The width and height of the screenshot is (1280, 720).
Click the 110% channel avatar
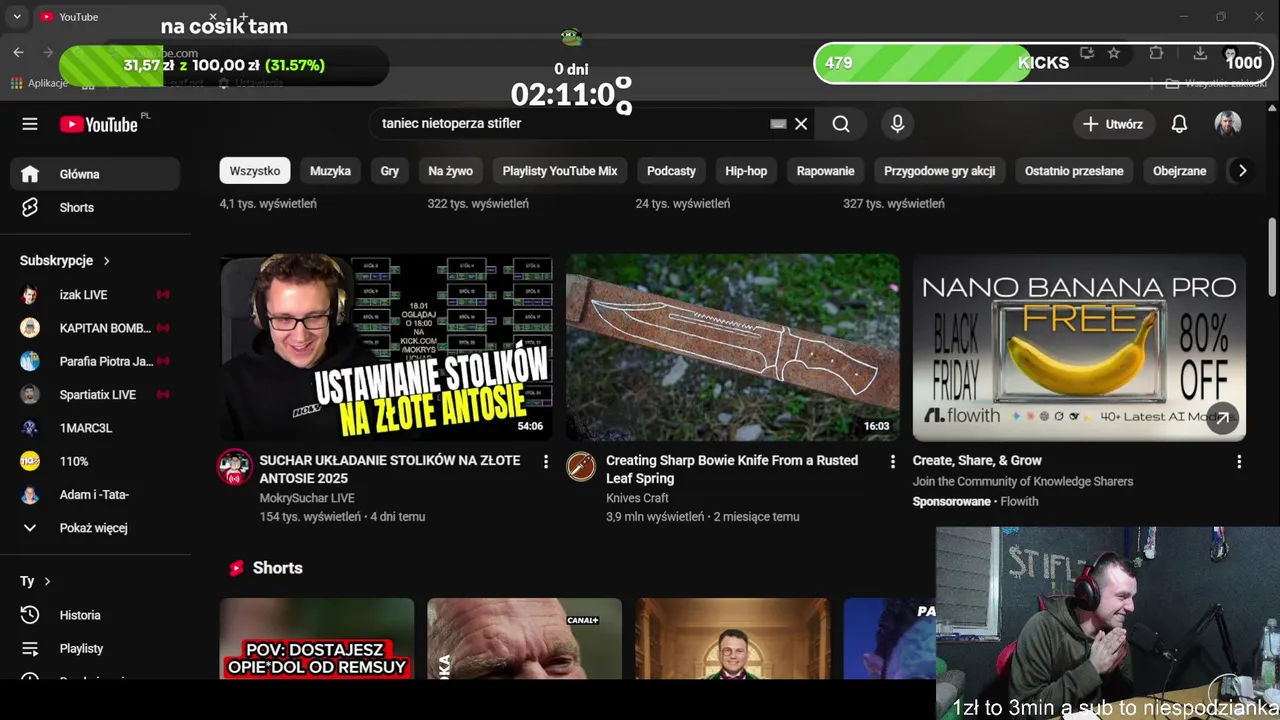point(30,461)
